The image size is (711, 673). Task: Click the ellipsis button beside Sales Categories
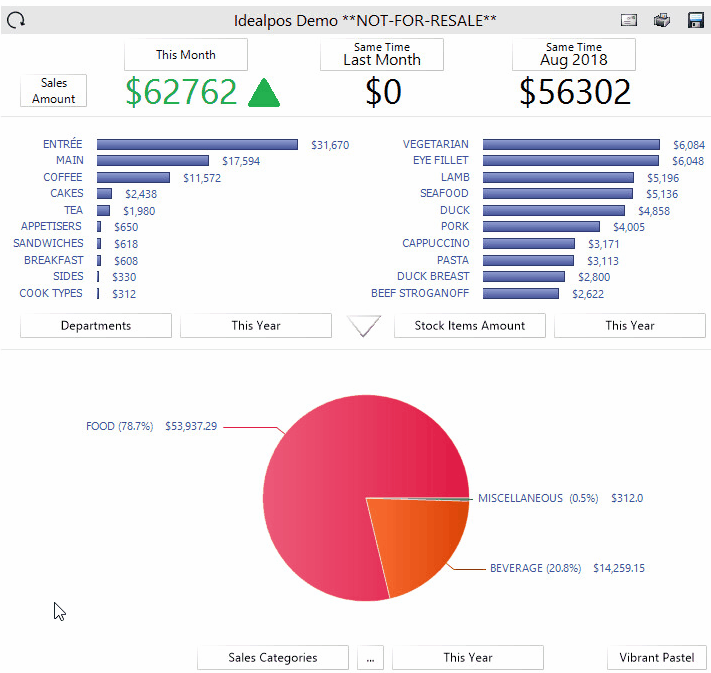(x=370, y=657)
